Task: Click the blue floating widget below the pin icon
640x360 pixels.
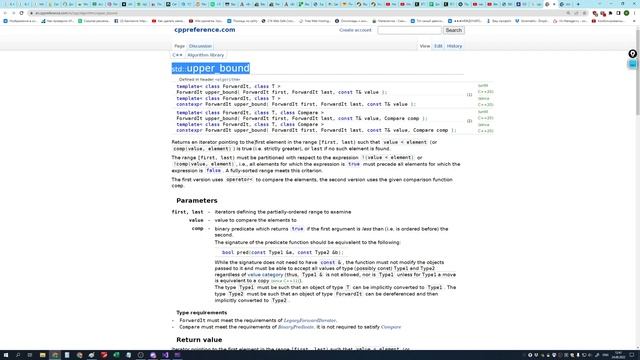Action: click(632, 64)
